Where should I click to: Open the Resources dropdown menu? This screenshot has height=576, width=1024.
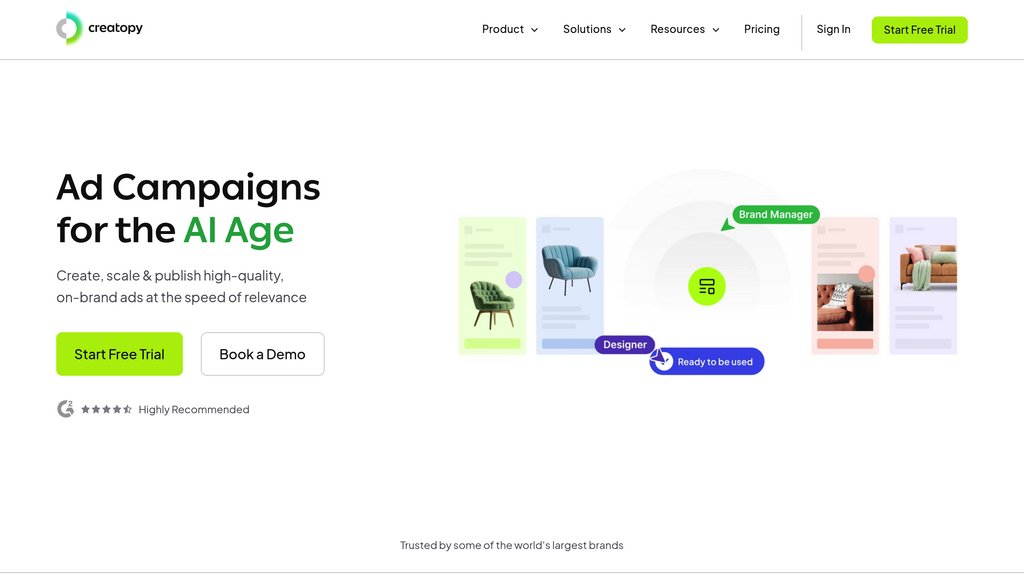click(x=685, y=30)
